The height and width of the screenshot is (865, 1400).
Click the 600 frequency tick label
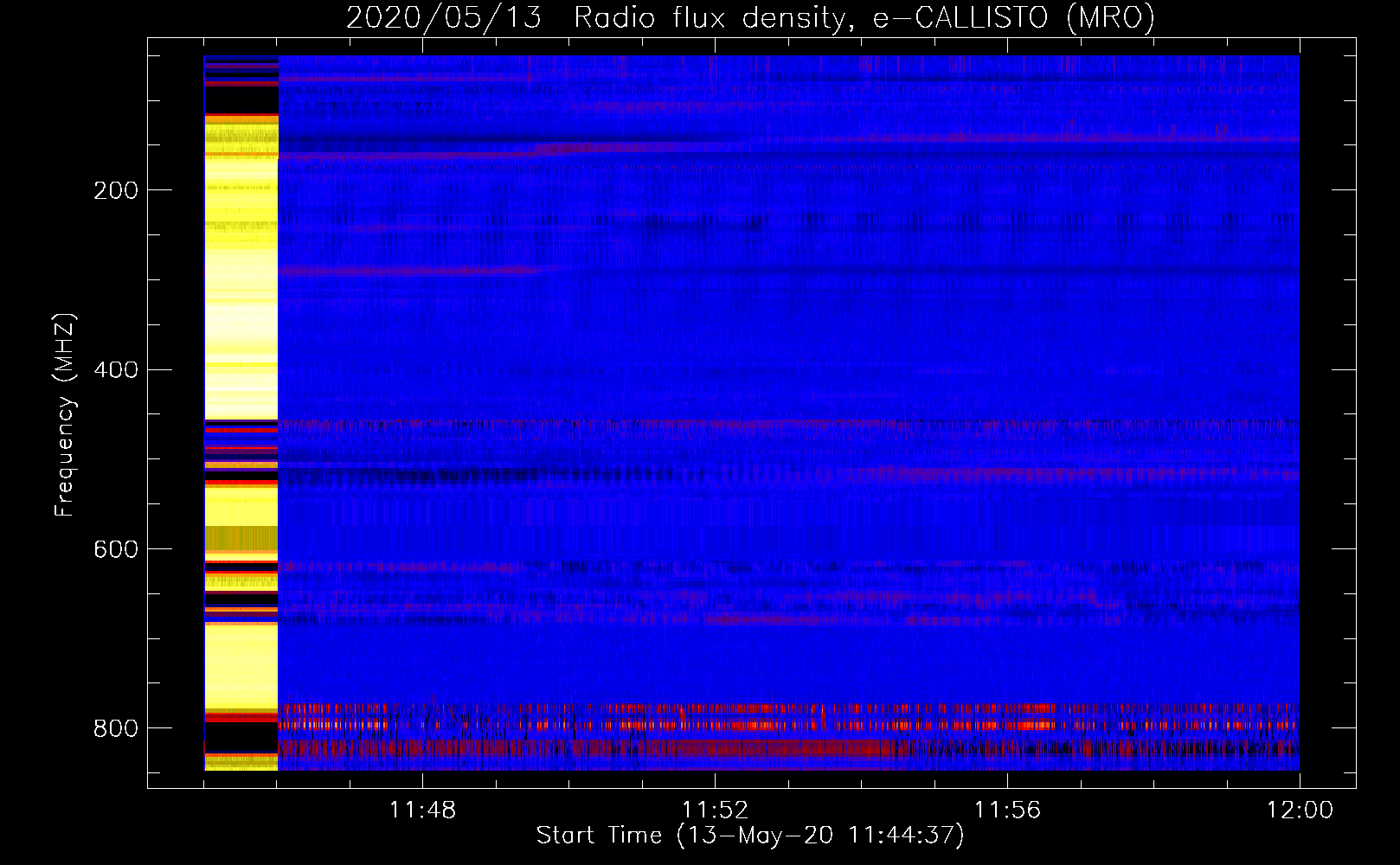click(x=115, y=550)
